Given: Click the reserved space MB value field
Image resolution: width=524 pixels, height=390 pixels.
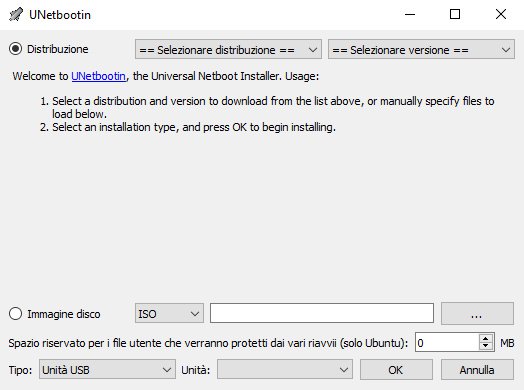Looking at the screenshot, I should (x=447, y=342).
